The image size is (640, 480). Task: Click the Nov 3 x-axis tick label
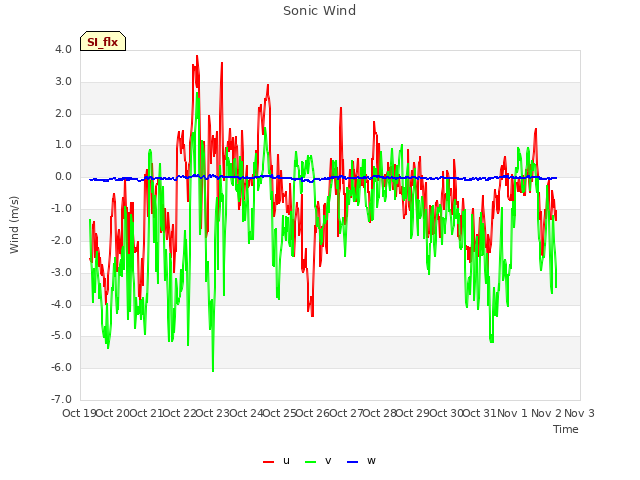[579, 413]
